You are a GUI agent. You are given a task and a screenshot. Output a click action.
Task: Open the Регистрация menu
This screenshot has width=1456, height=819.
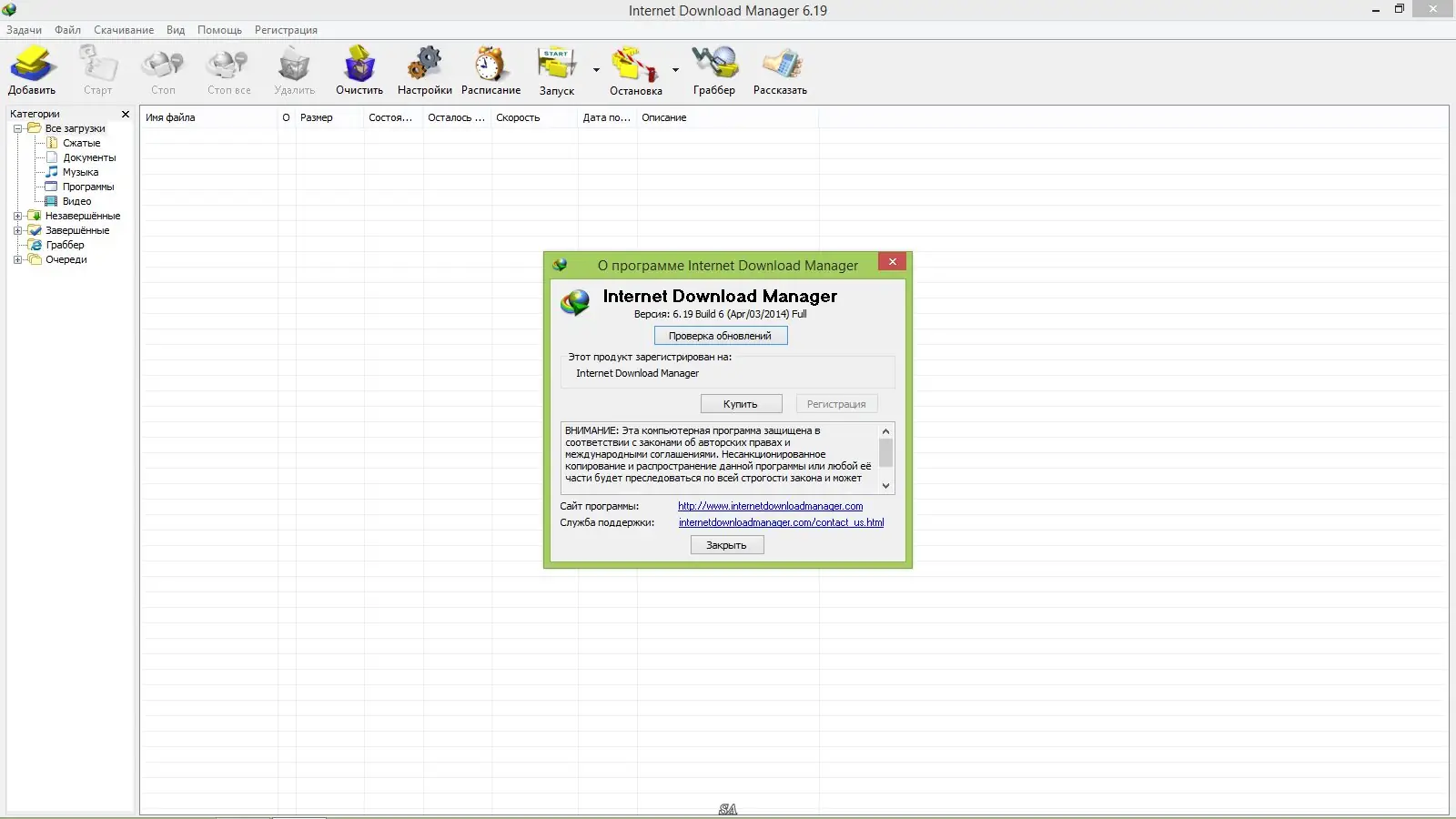click(286, 30)
